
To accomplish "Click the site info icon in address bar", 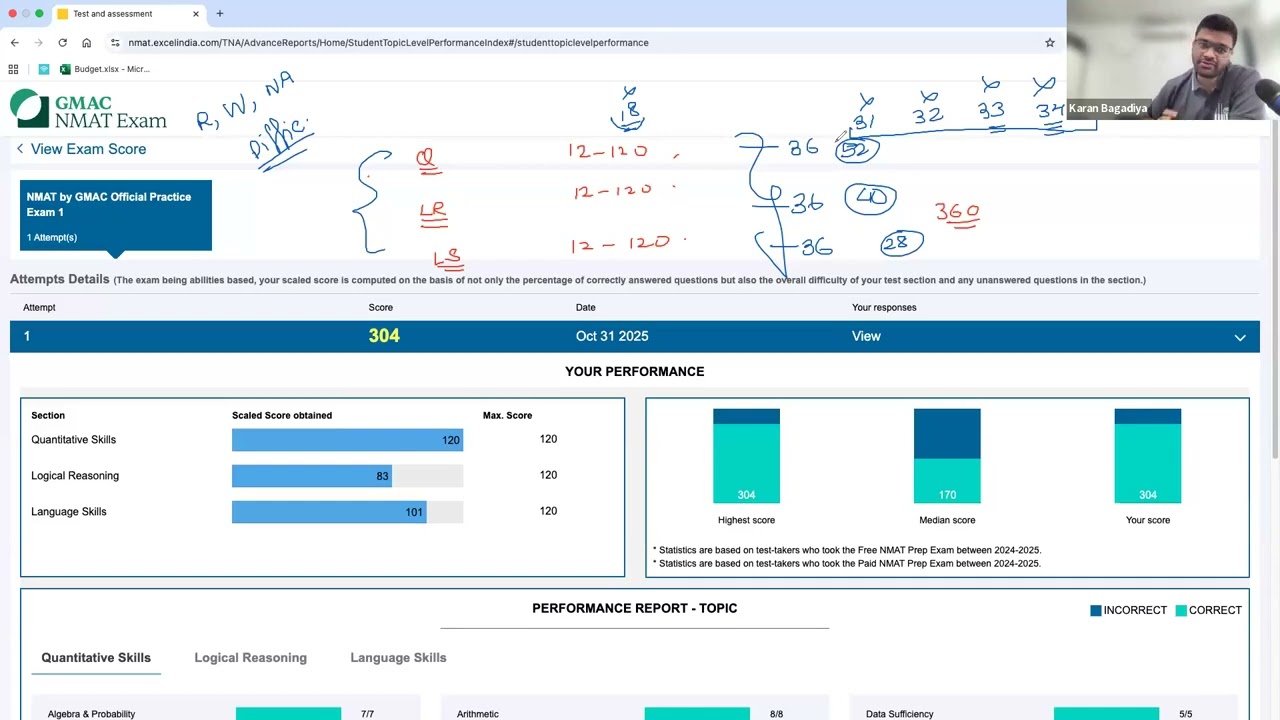I will 115,42.
